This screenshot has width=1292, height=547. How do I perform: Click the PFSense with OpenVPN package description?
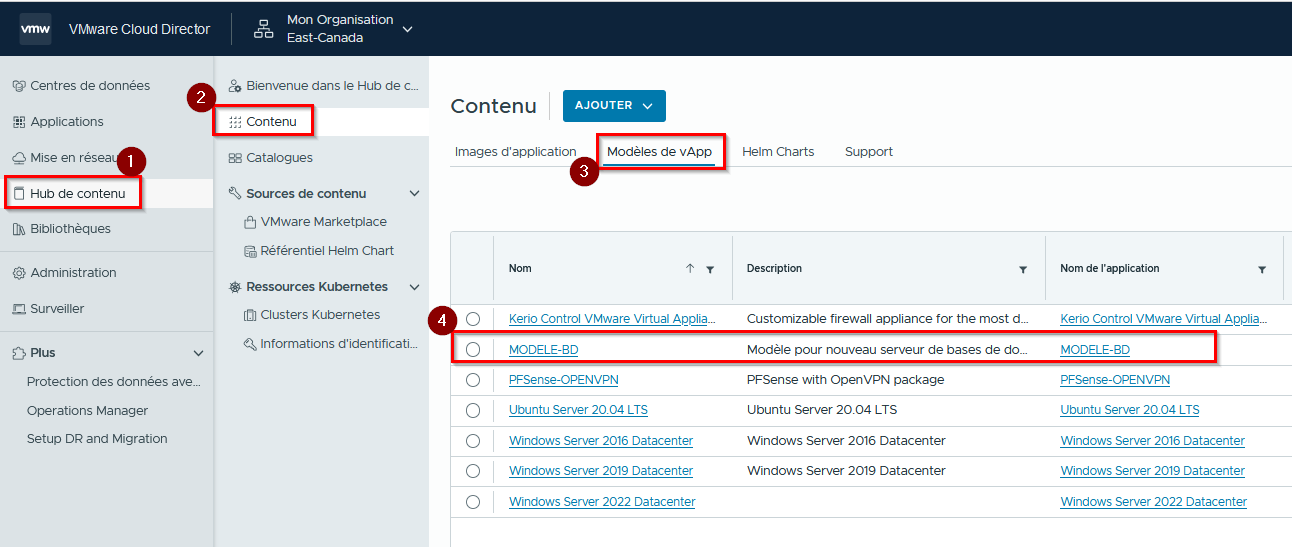[x=845, y=380]
